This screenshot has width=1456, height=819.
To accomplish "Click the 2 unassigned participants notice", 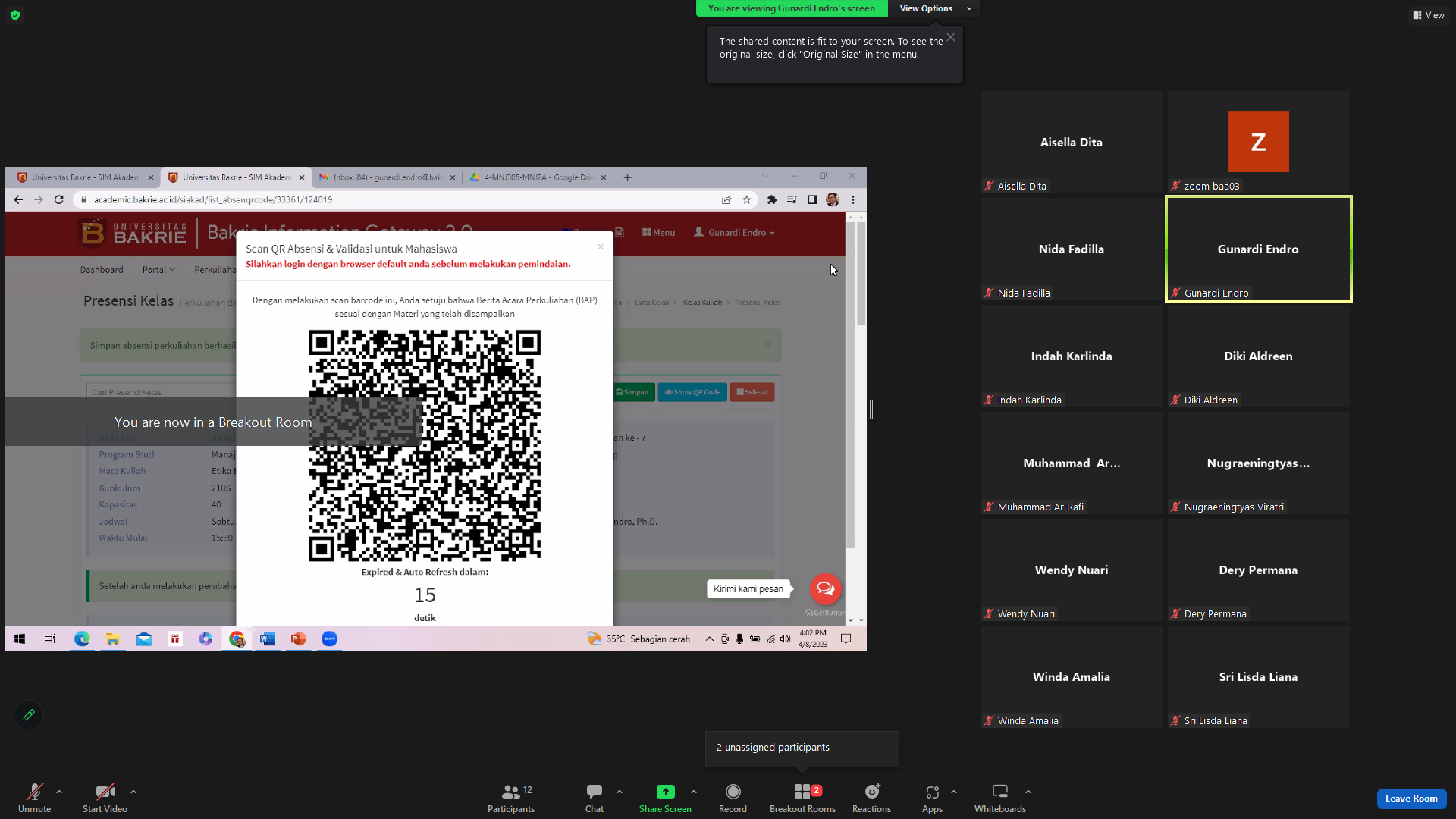I will [802, 748].
